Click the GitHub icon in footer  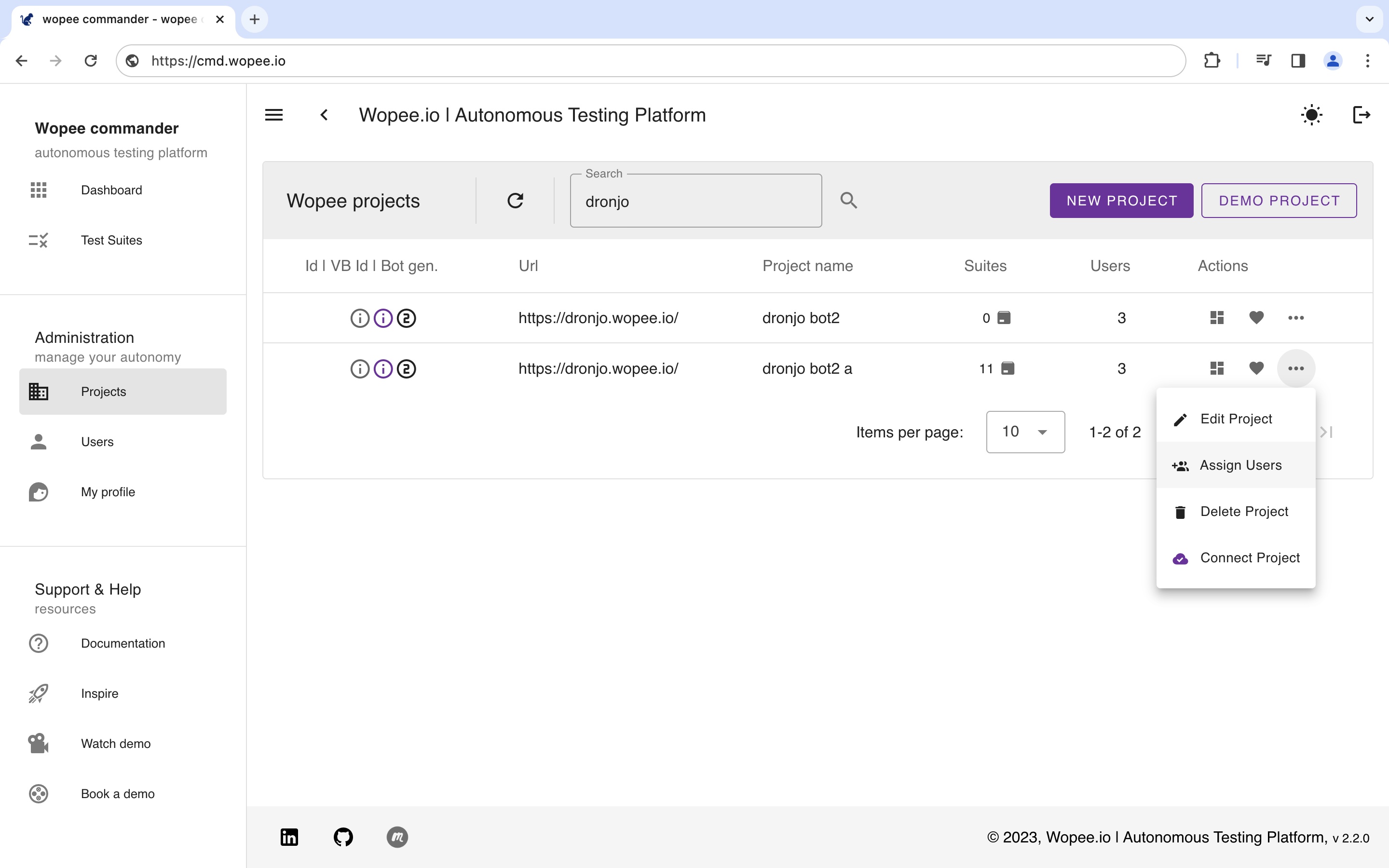pos(343,837)
